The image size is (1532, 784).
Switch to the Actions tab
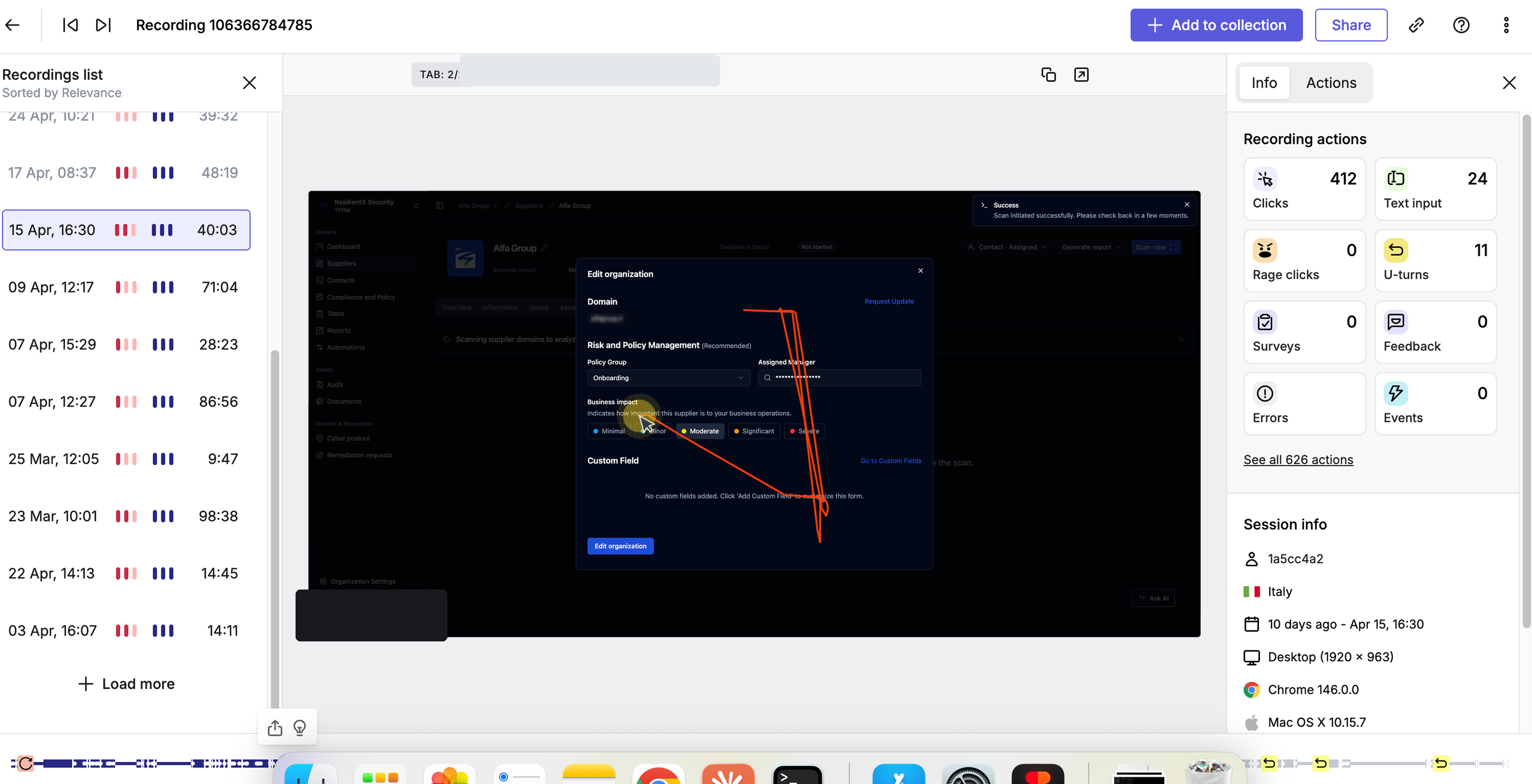pos(1331,83)
